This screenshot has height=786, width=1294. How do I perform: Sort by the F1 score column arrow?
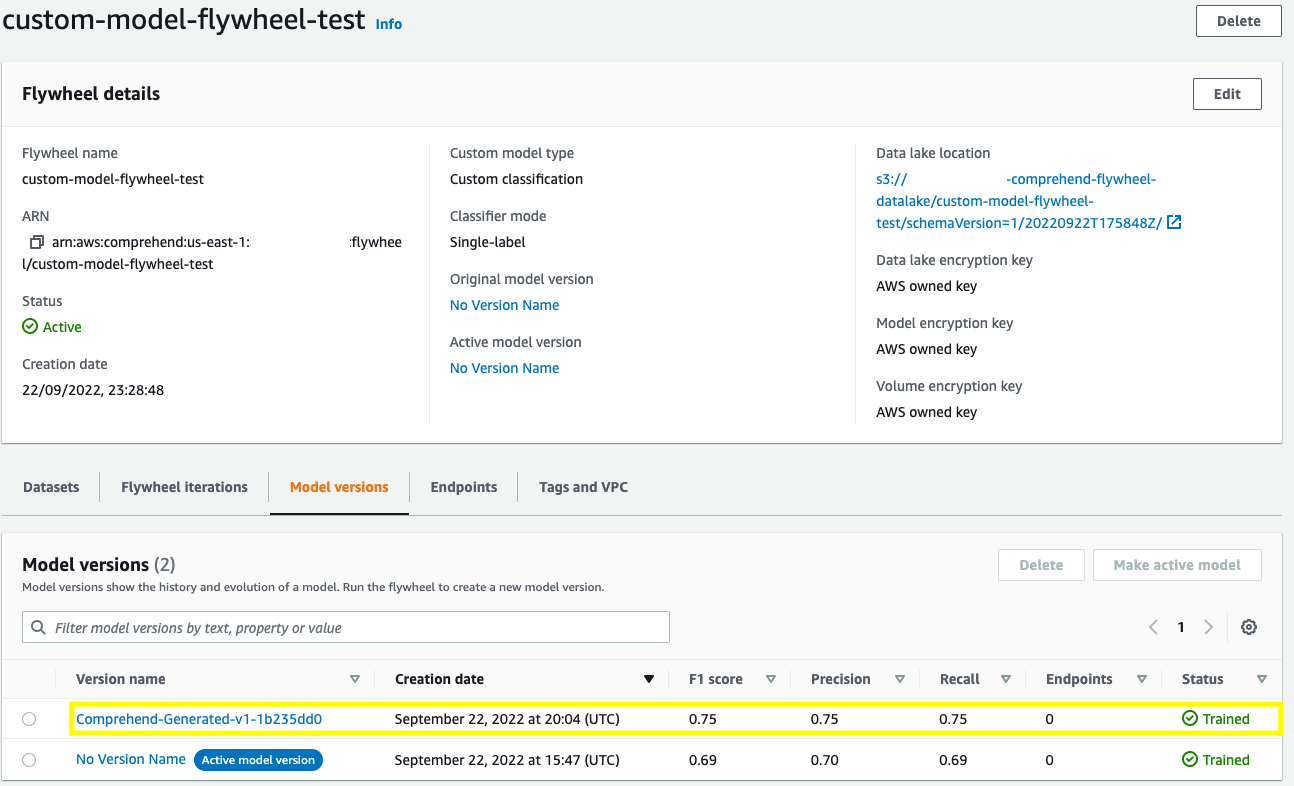point(770,679)
